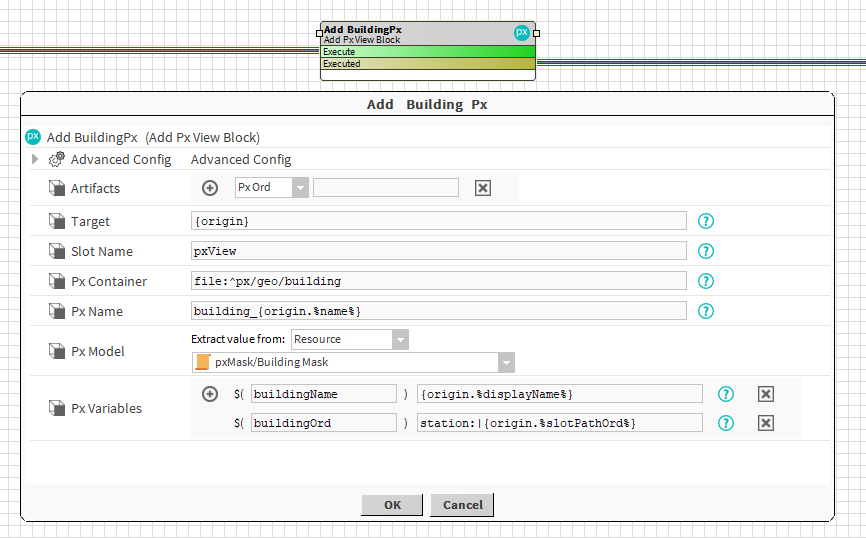Click the px icon on the block header
The height and width of the screenshot is (538, 866).
(x=522, y=32)
